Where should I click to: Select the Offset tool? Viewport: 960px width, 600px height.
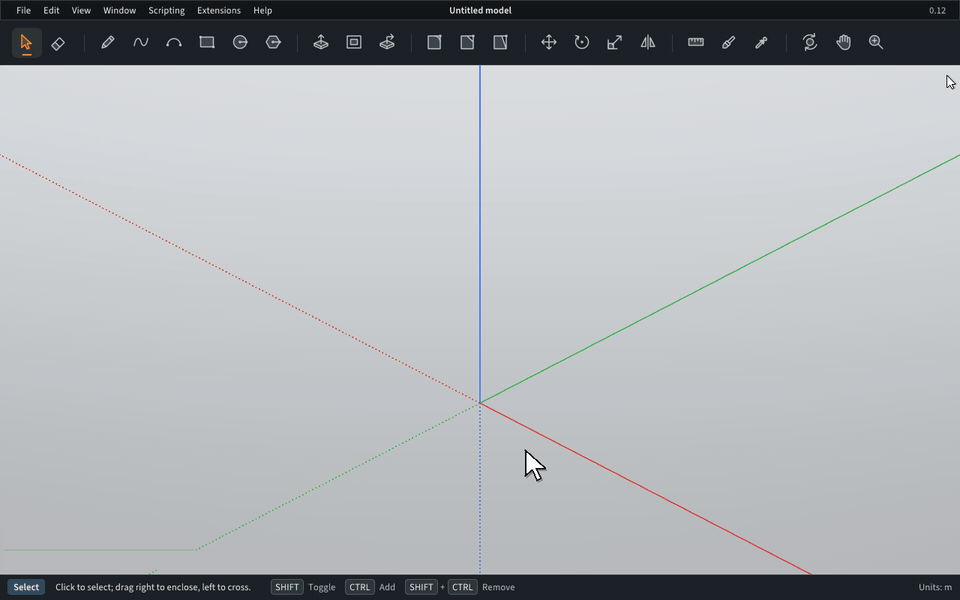pos(354,42)
